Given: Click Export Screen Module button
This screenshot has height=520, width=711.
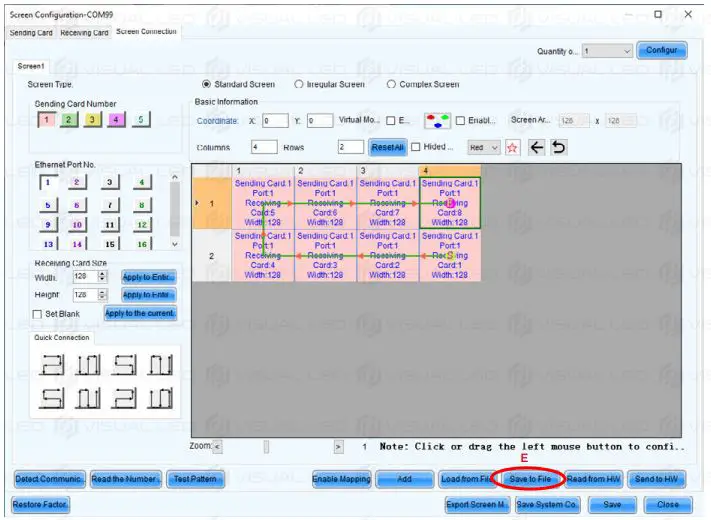Looking at the screenshot, I should pyautogui.click(x=477, y=505).
